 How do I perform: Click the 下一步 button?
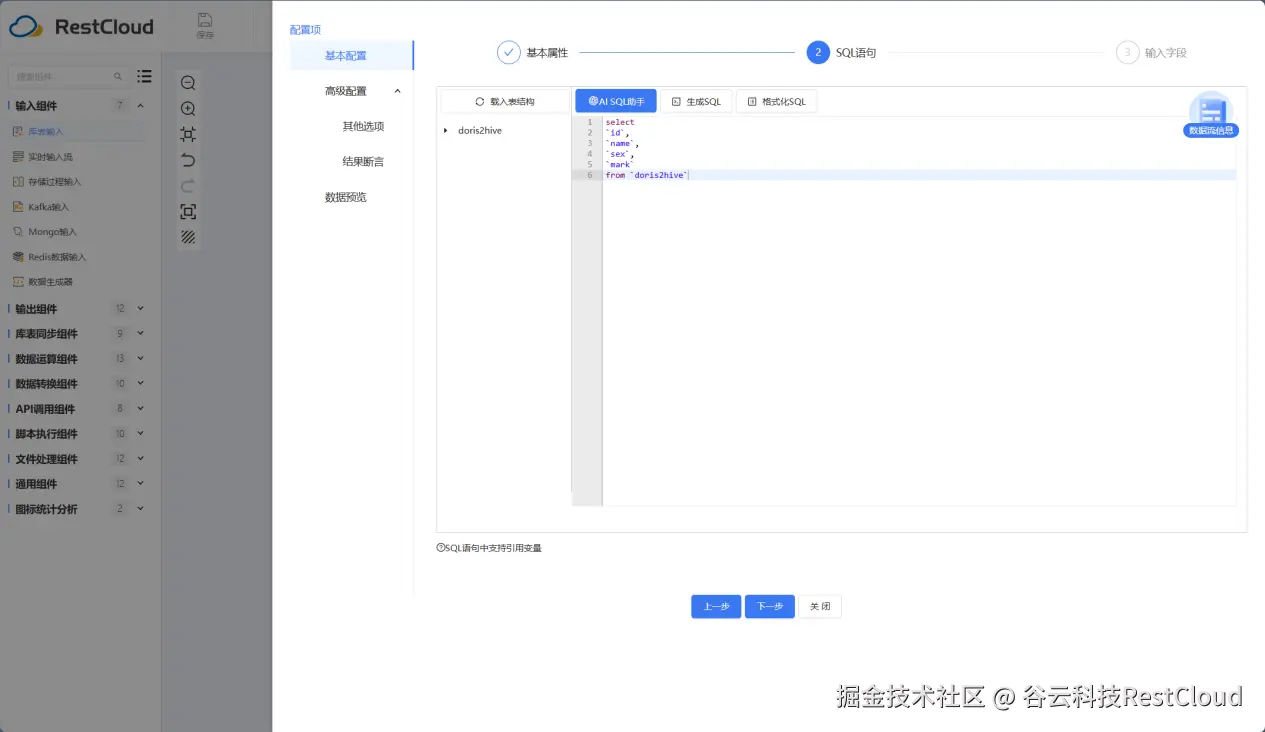point(770,607)
